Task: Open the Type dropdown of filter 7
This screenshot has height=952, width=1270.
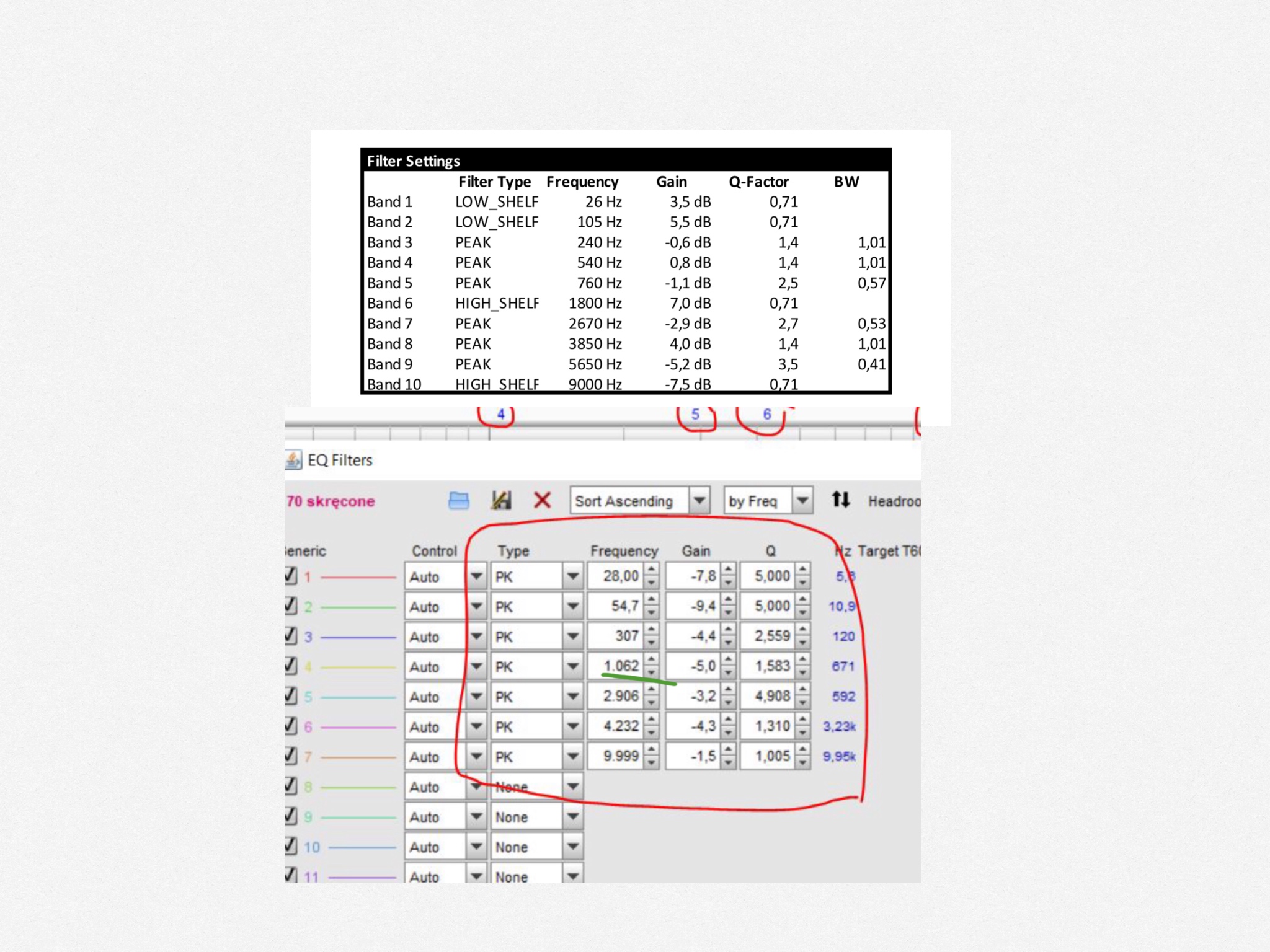Action: click(x=536, y=757)
